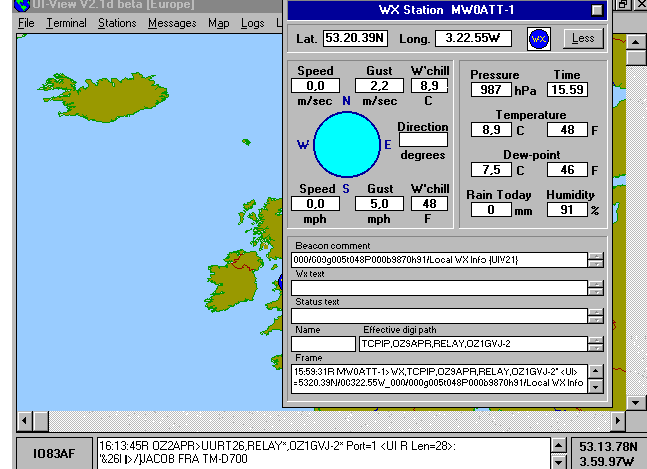Click the map's horizontal scroll right arrow

[618, 420]
